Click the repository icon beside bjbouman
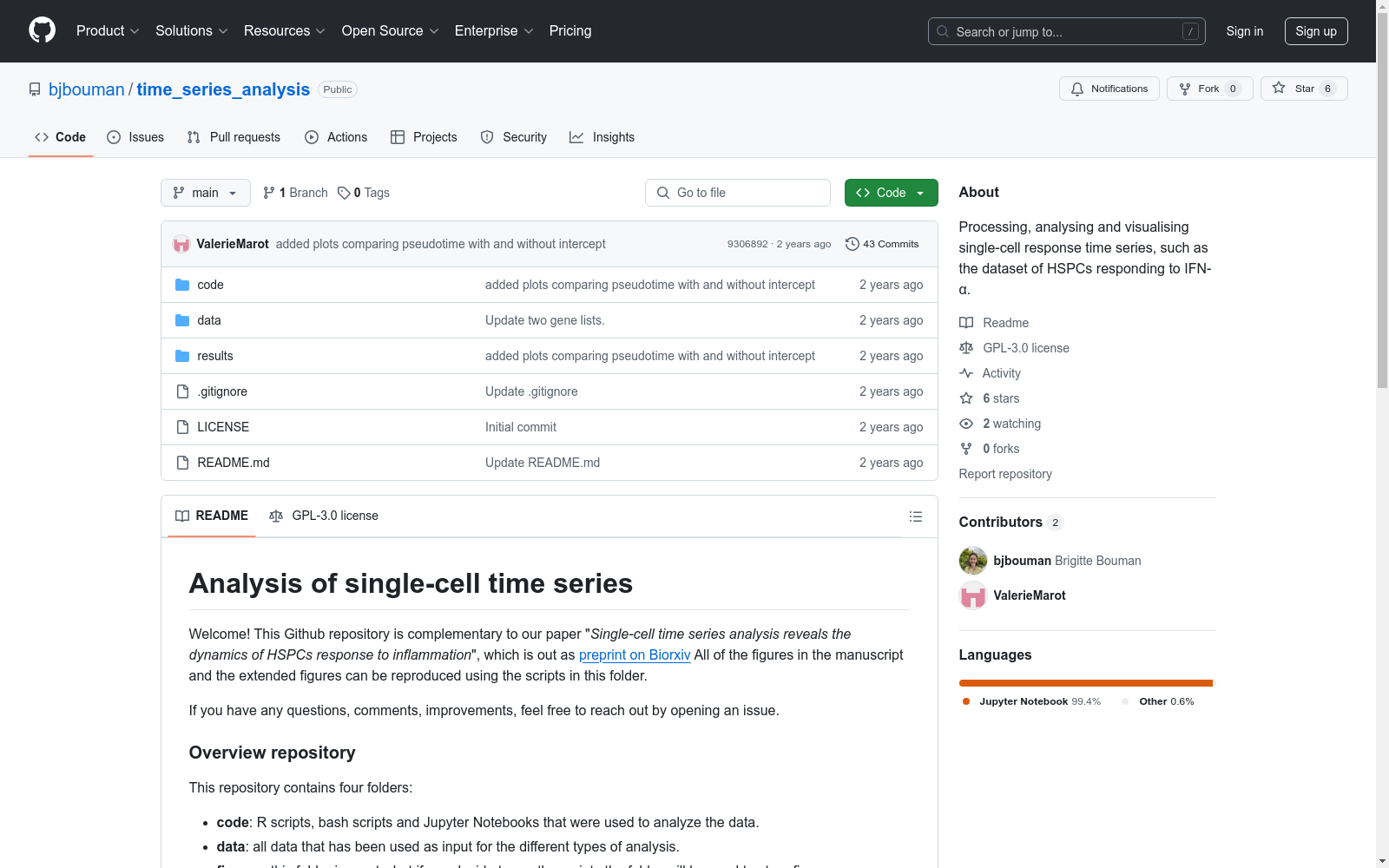The width and height of the screenshot is (1389, 868). tap(35, 89)
